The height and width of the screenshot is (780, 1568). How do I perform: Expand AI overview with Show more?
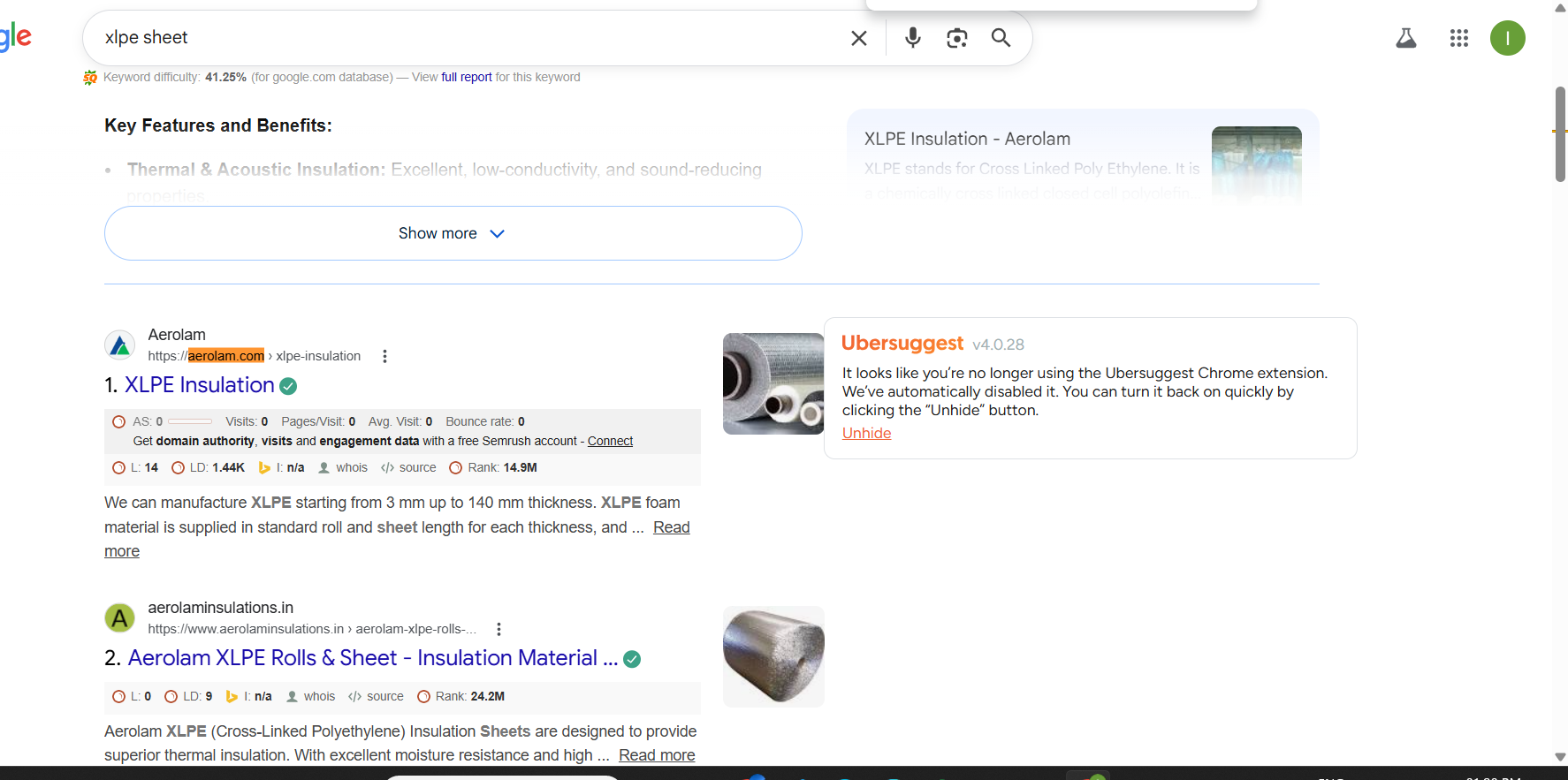tap(453, 233)
